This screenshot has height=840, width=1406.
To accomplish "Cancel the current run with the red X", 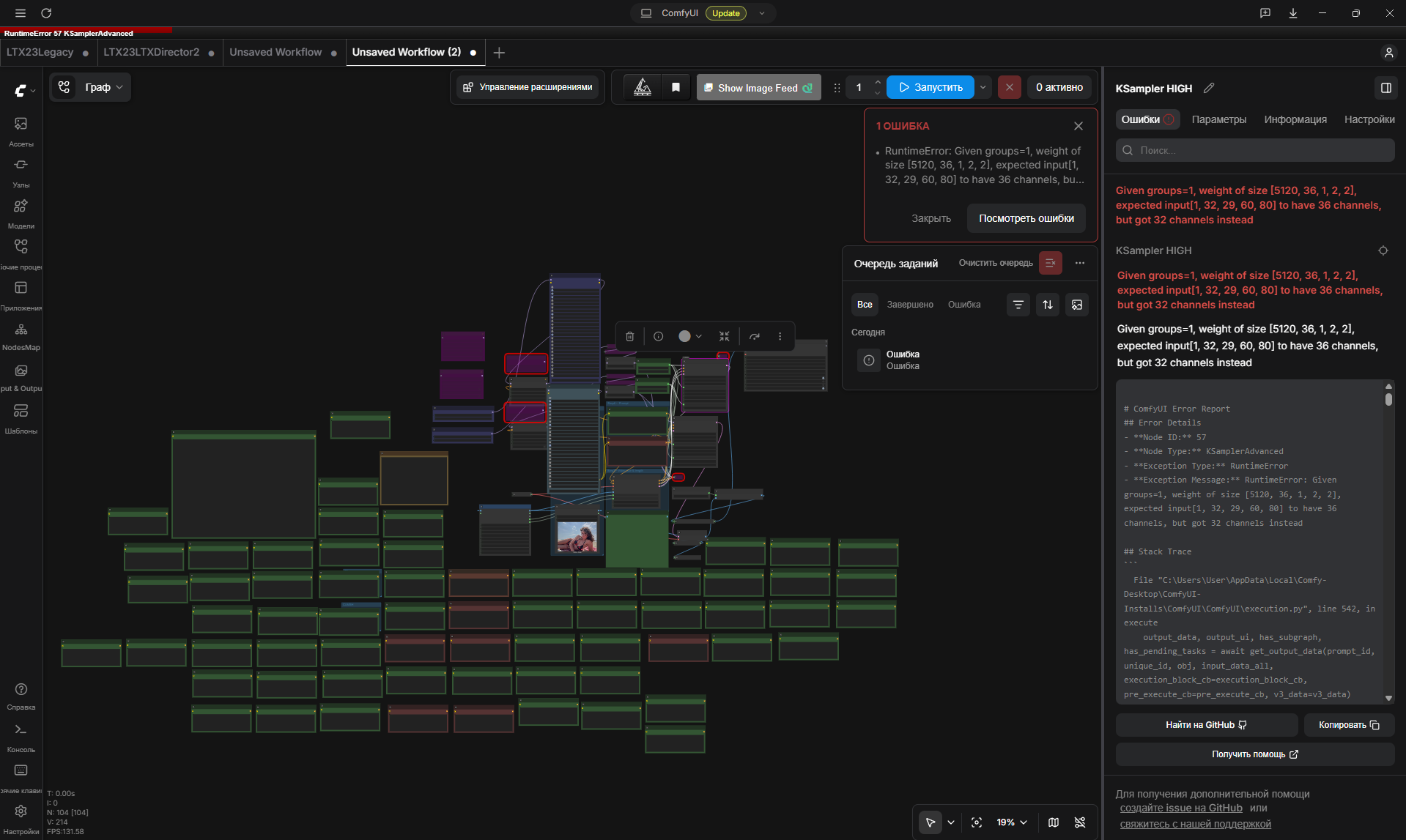I will pos(1009,87).
